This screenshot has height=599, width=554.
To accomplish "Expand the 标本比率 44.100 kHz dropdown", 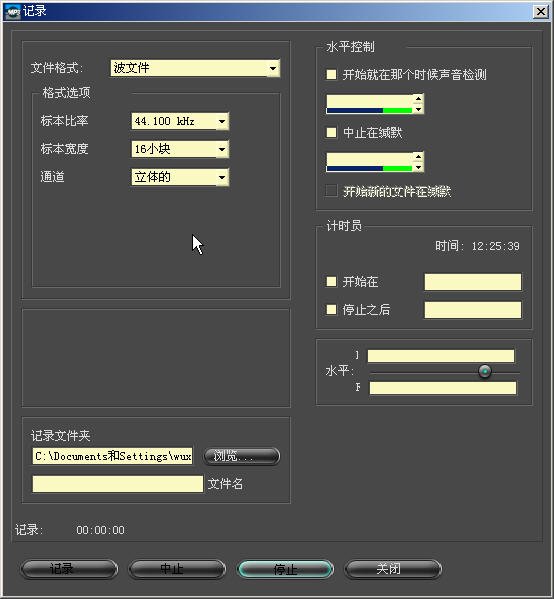I will click(x=180, y=121).
